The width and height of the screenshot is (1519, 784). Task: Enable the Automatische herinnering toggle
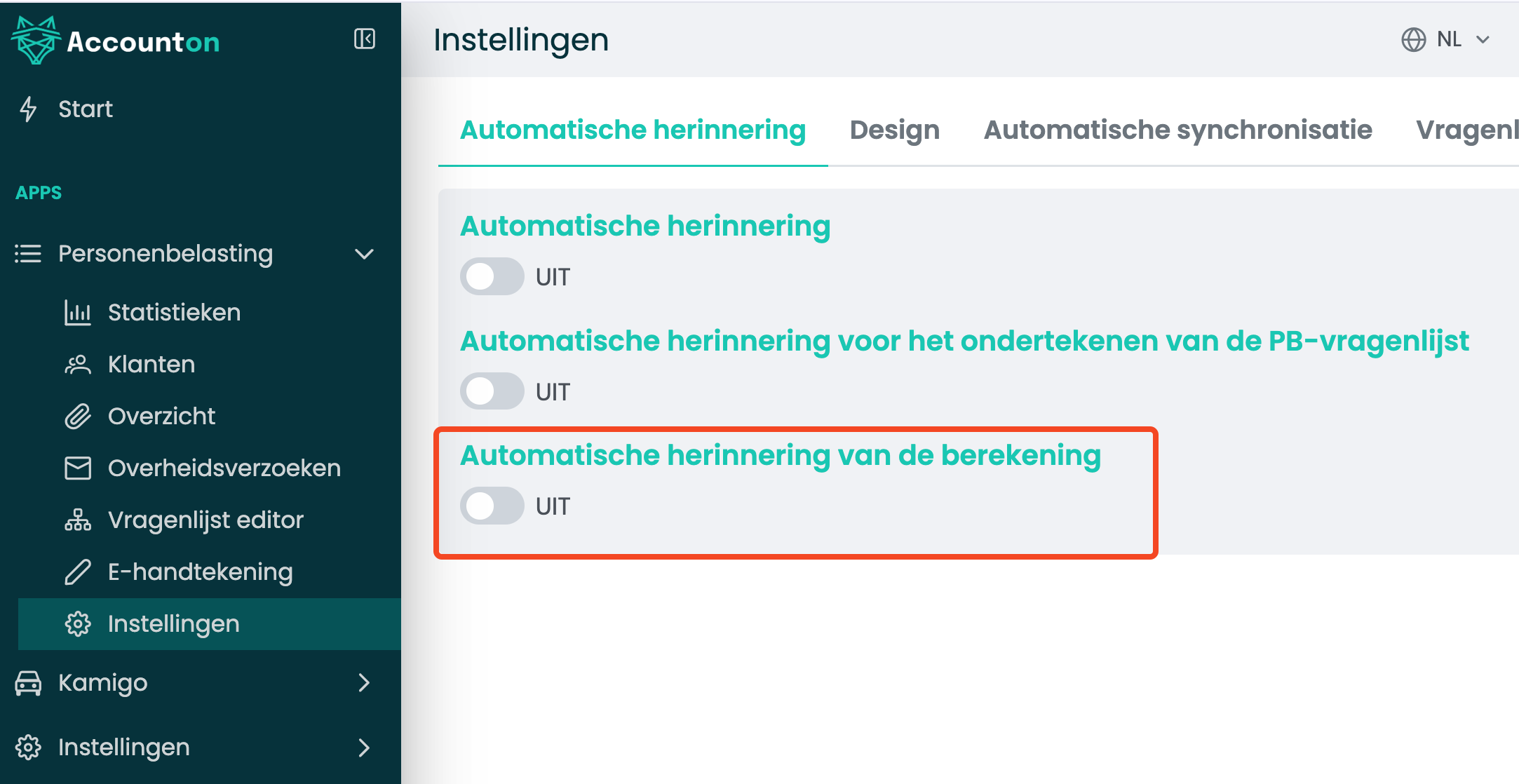coord(492,276)
